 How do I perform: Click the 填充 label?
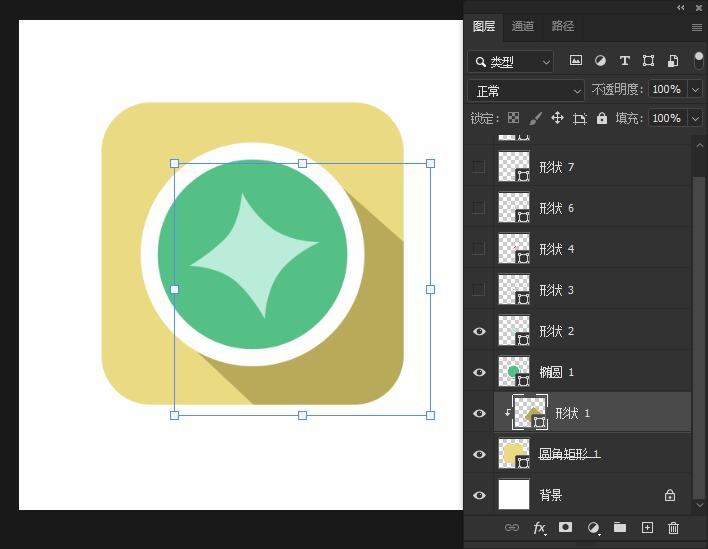pos(629,118)
